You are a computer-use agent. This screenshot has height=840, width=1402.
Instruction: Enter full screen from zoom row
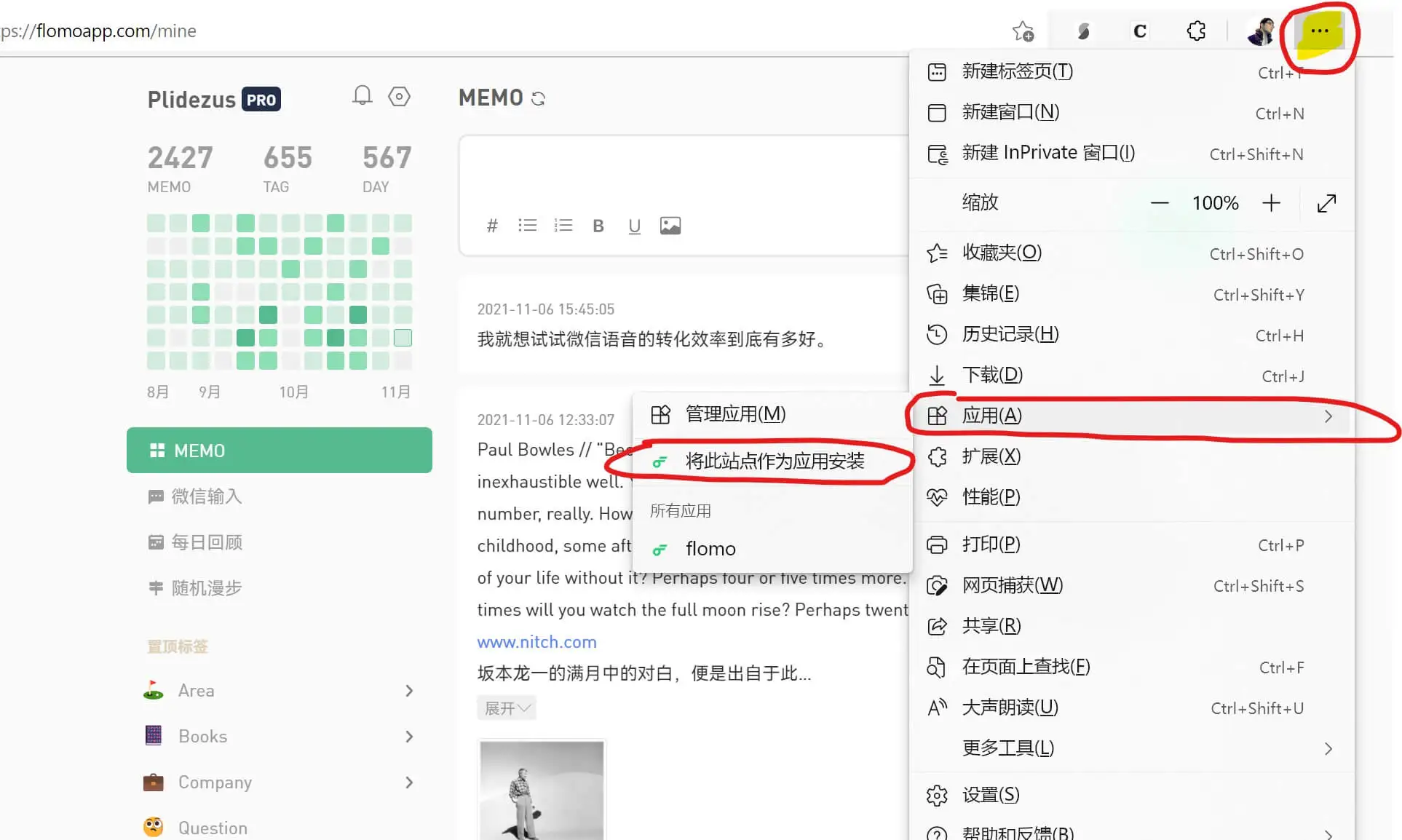(1326, 203)
